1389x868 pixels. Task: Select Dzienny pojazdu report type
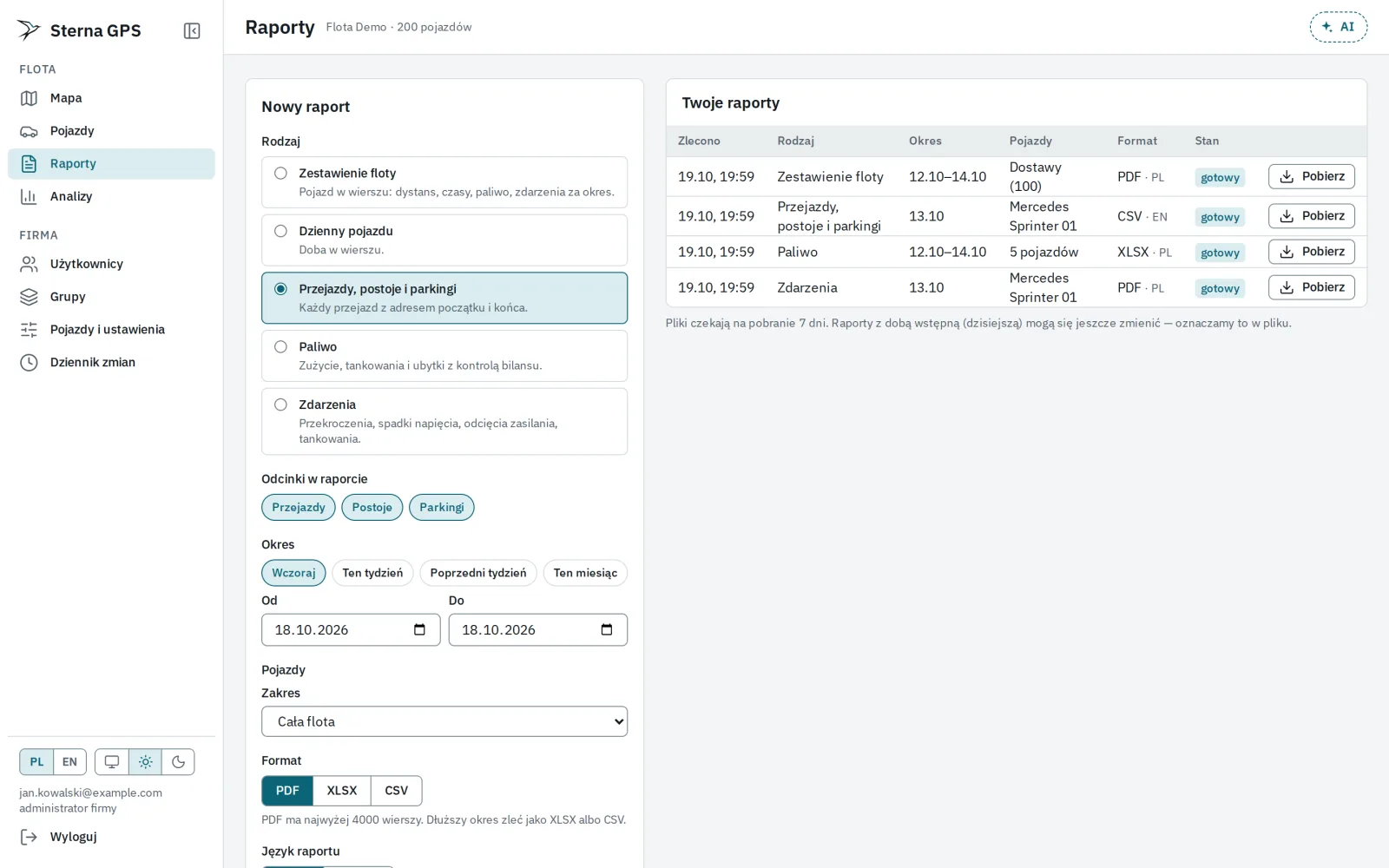444,240
